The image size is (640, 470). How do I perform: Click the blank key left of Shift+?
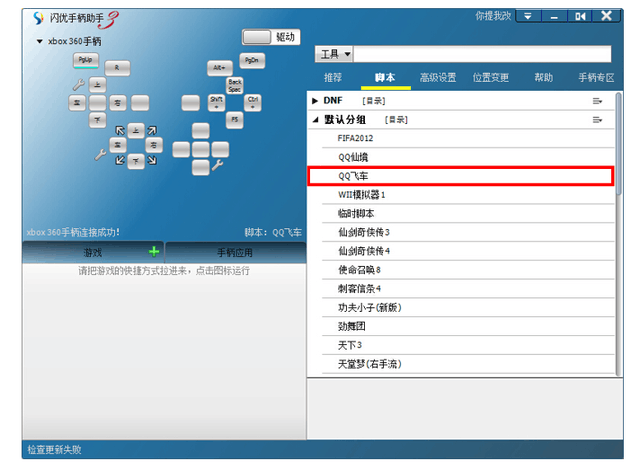coord(191,103)
